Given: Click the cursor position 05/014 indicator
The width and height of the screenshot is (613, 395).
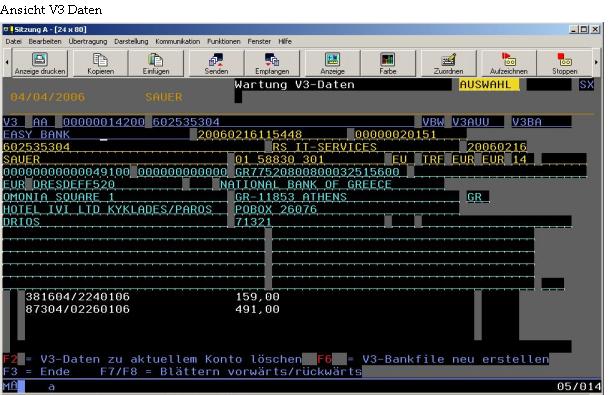Looking at the screenshot, I should 579,387.
